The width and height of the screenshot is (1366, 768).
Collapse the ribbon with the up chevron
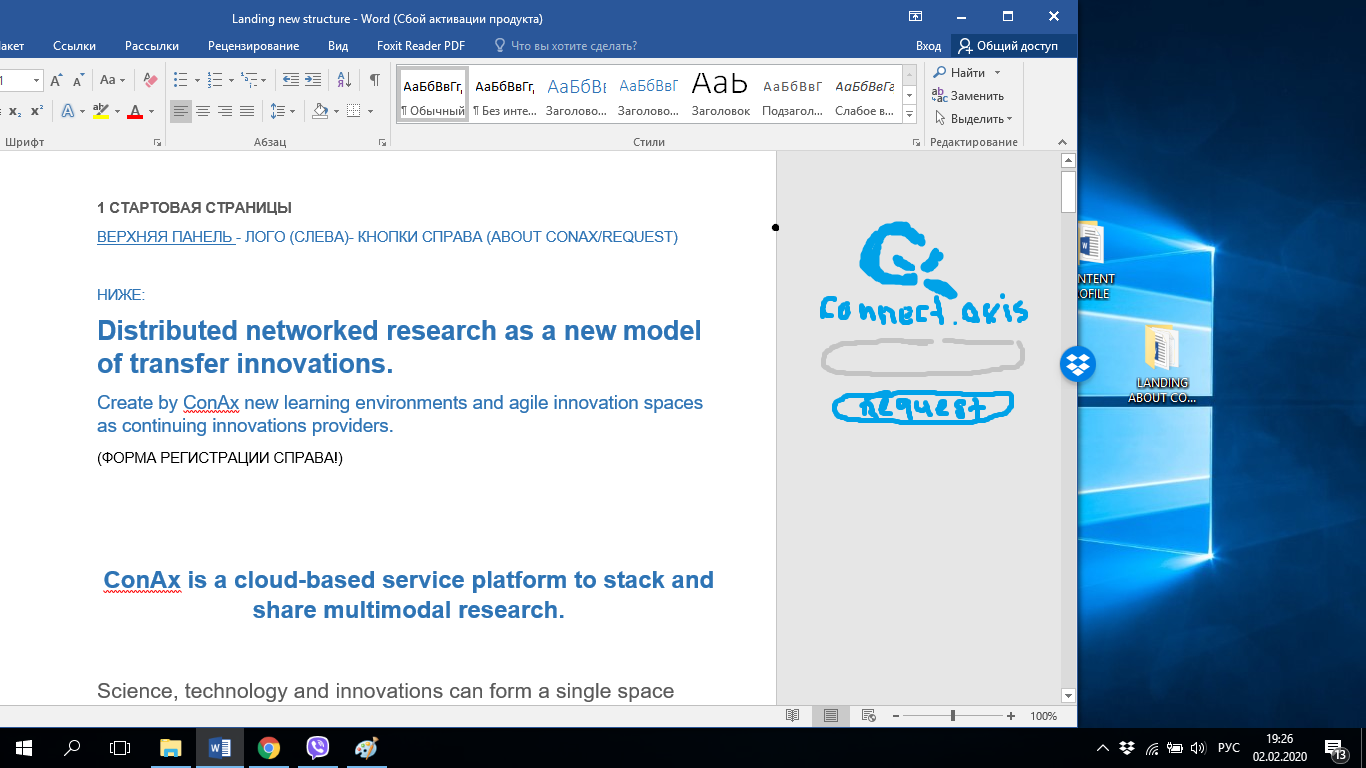tap(1063, 143)
